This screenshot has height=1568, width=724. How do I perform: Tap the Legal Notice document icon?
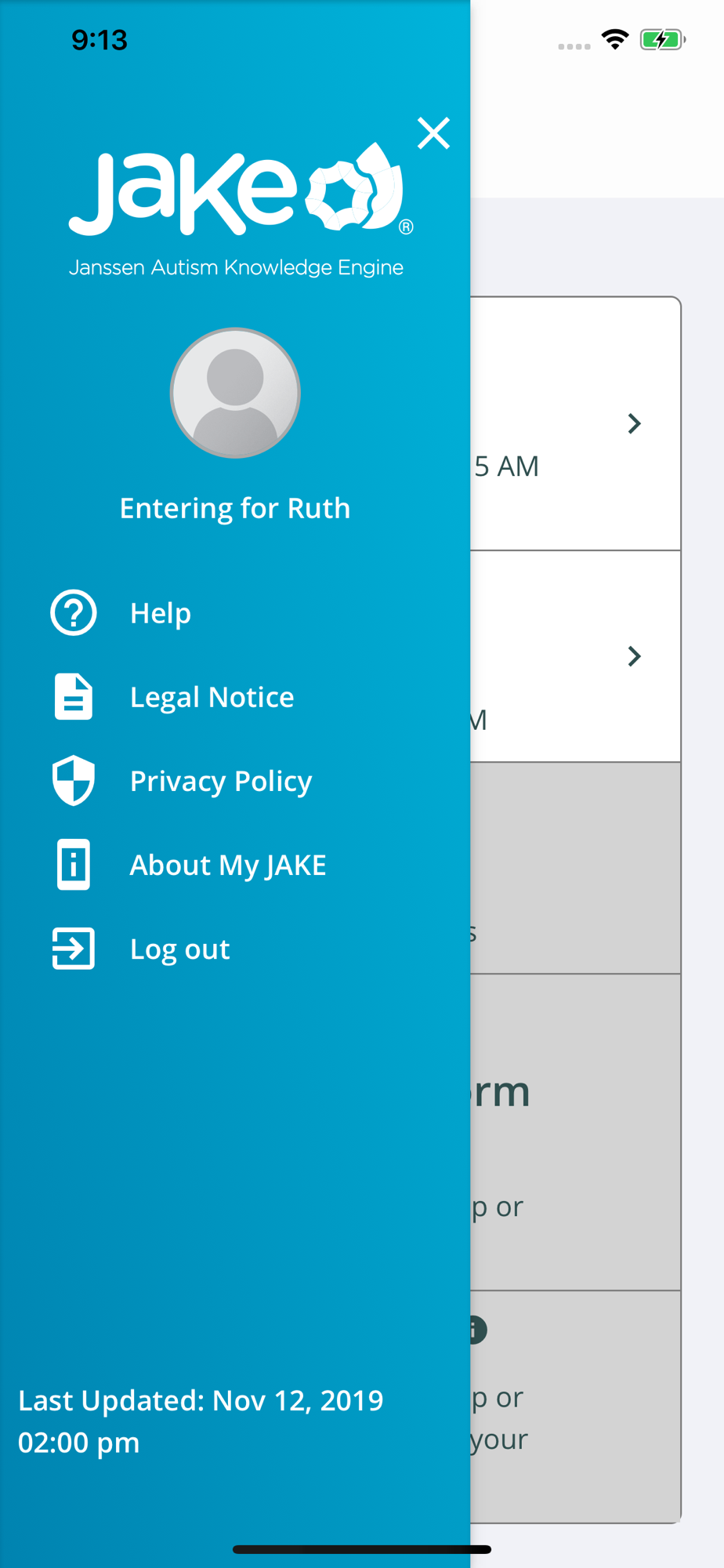pyautogui.click(x=74, y=696)
